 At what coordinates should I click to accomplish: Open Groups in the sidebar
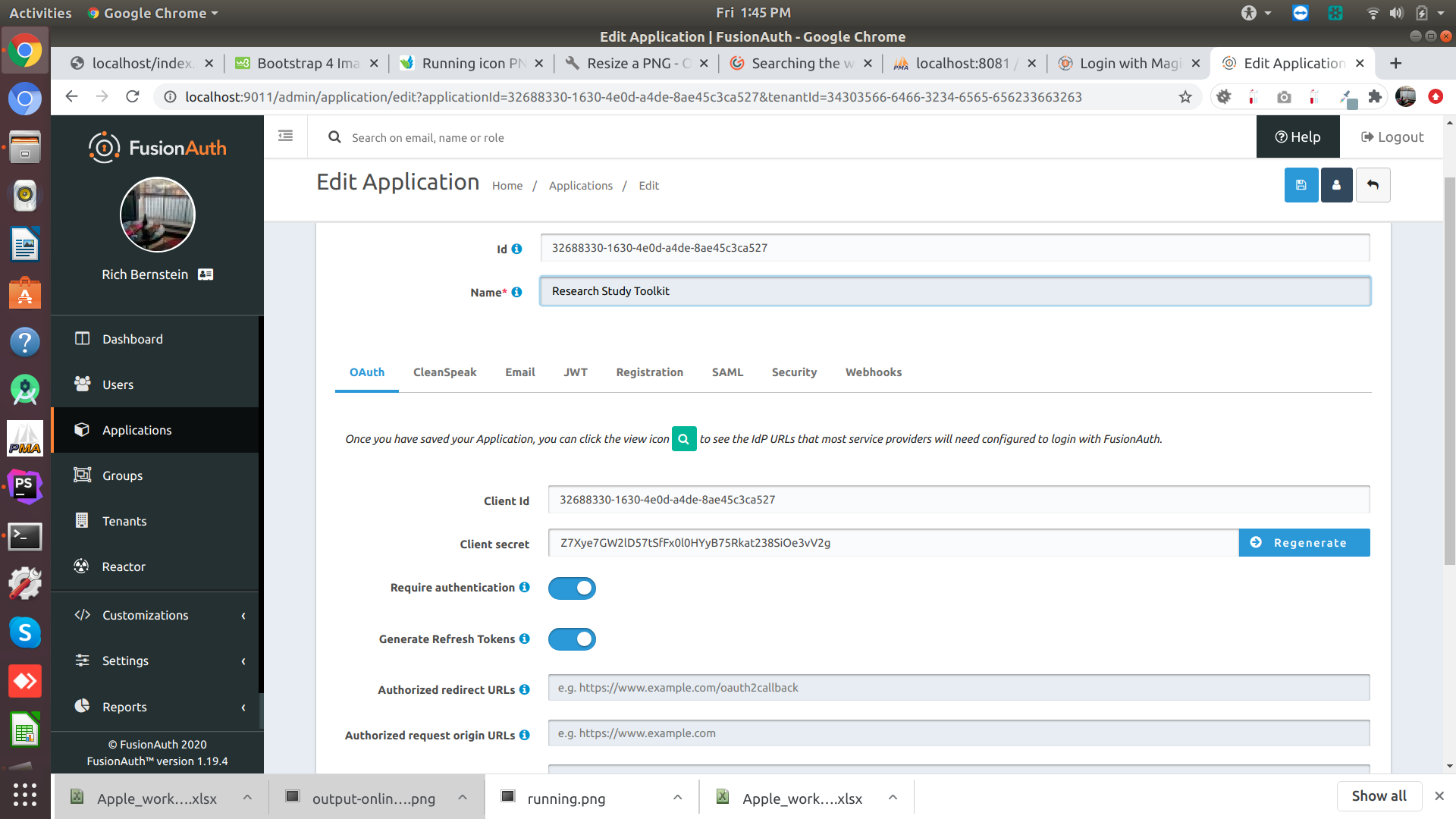155,475
